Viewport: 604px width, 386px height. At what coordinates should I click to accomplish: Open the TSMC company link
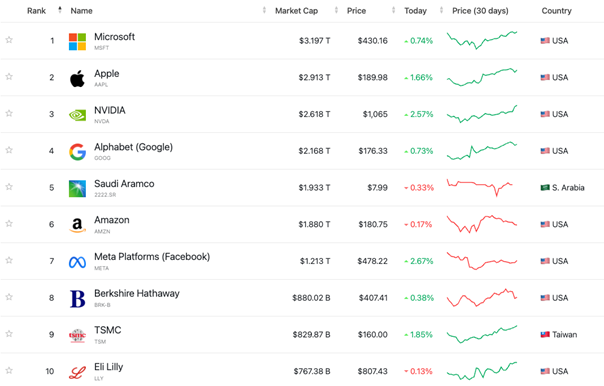pyautogui.click(x=107, y=330)
